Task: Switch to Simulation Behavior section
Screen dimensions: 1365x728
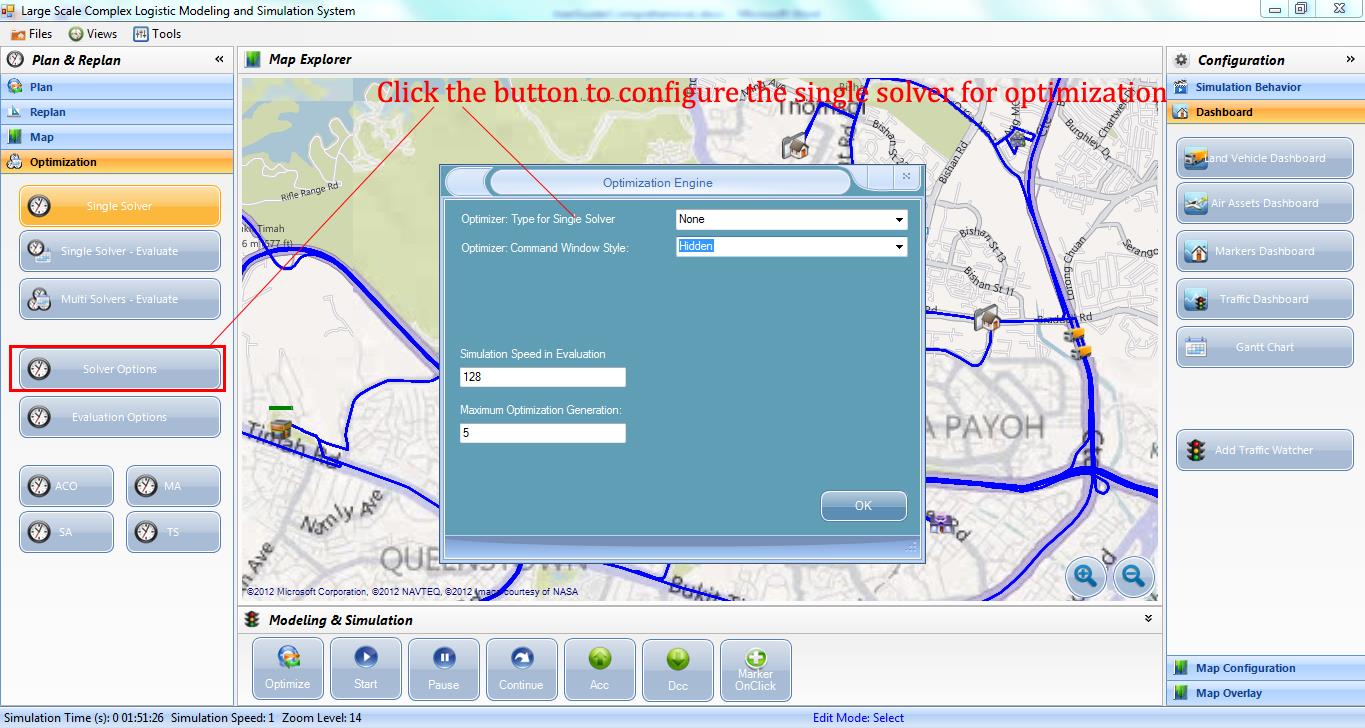Action: coord(1248,87)
